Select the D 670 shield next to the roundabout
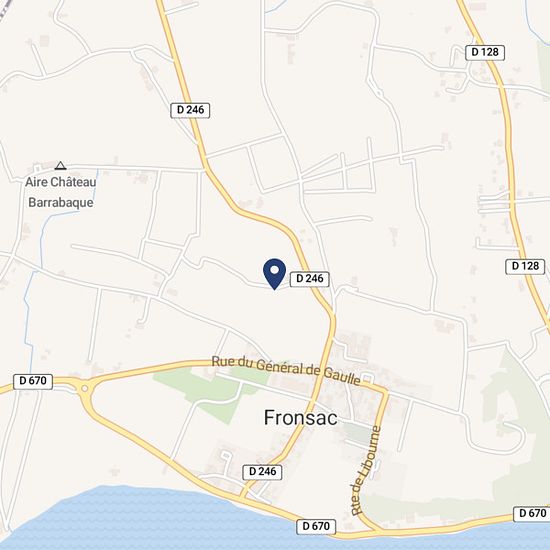The height and width of the screenshot is (550, 550). coord(33,381)
